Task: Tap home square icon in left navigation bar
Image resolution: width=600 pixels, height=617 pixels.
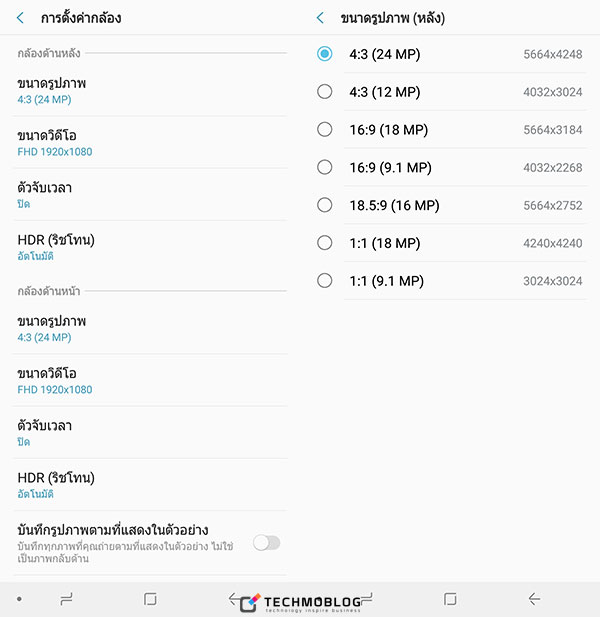Action: point(150,599)
